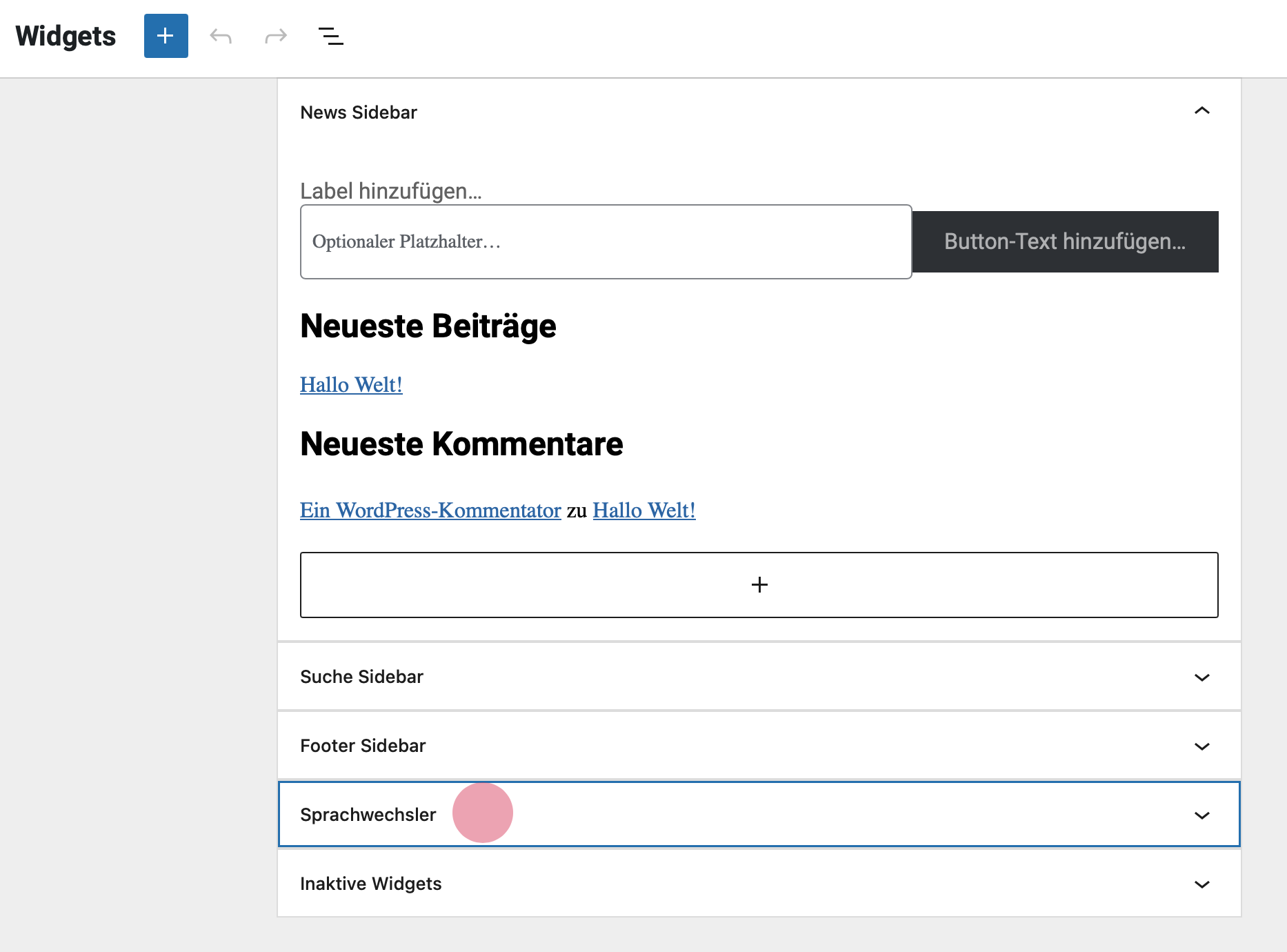1287x952 pixels.
Task: Open the list view icon
Action: [331, 36]
